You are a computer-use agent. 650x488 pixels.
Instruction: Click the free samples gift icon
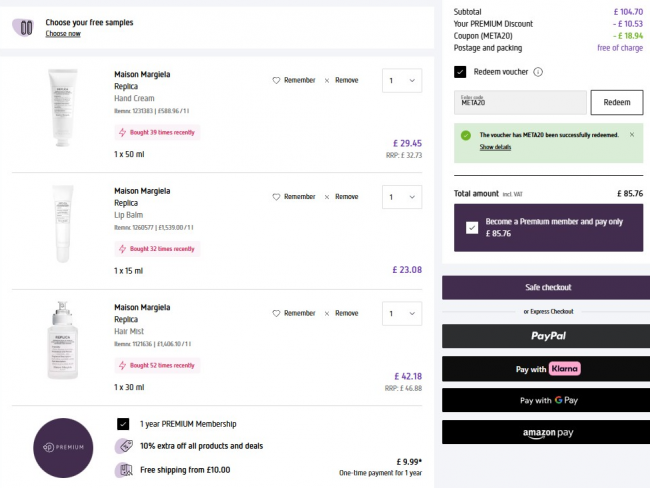(x=26, y=27)
